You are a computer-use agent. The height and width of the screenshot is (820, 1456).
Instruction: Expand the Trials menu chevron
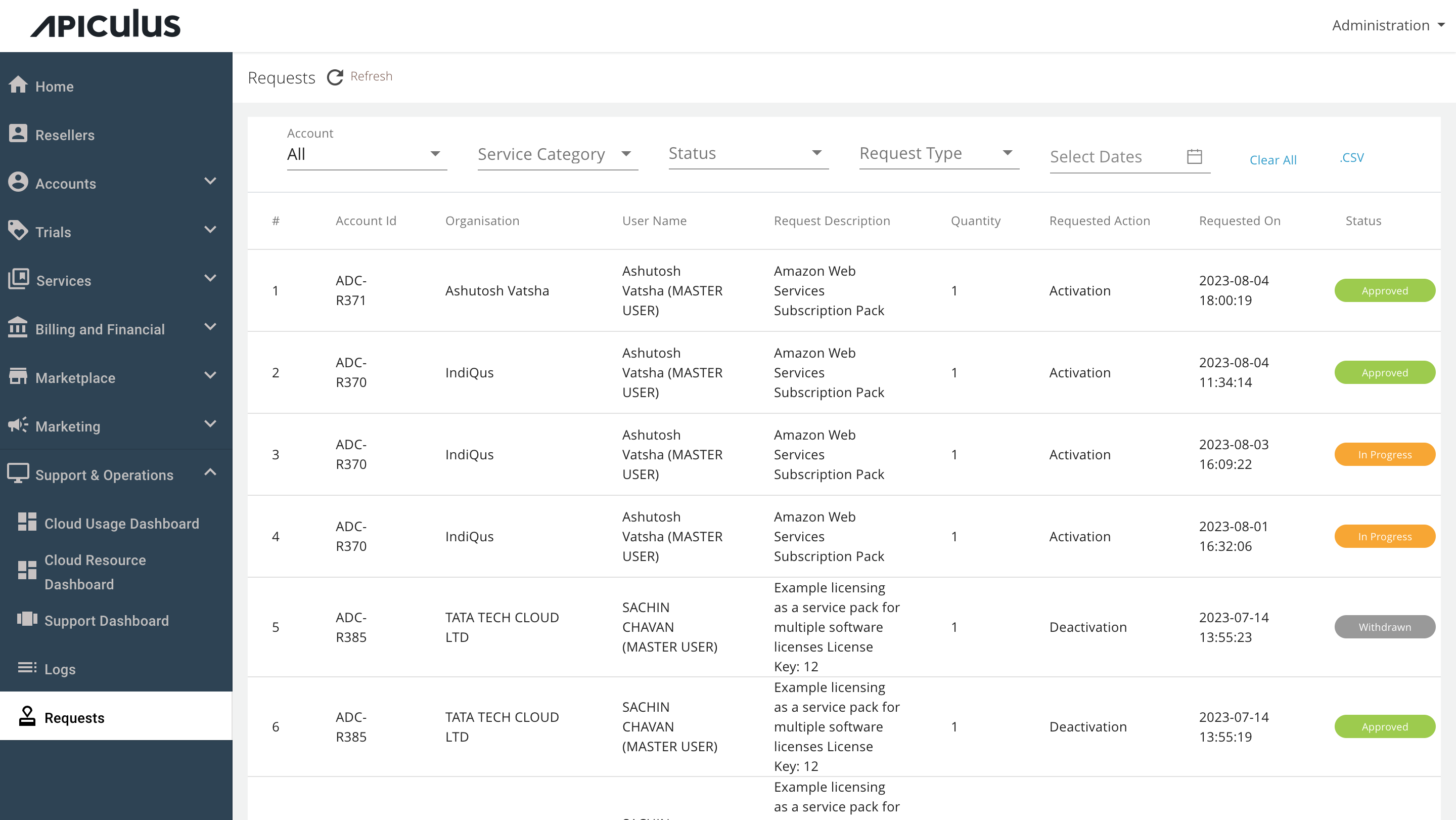(x=210, y=230)
